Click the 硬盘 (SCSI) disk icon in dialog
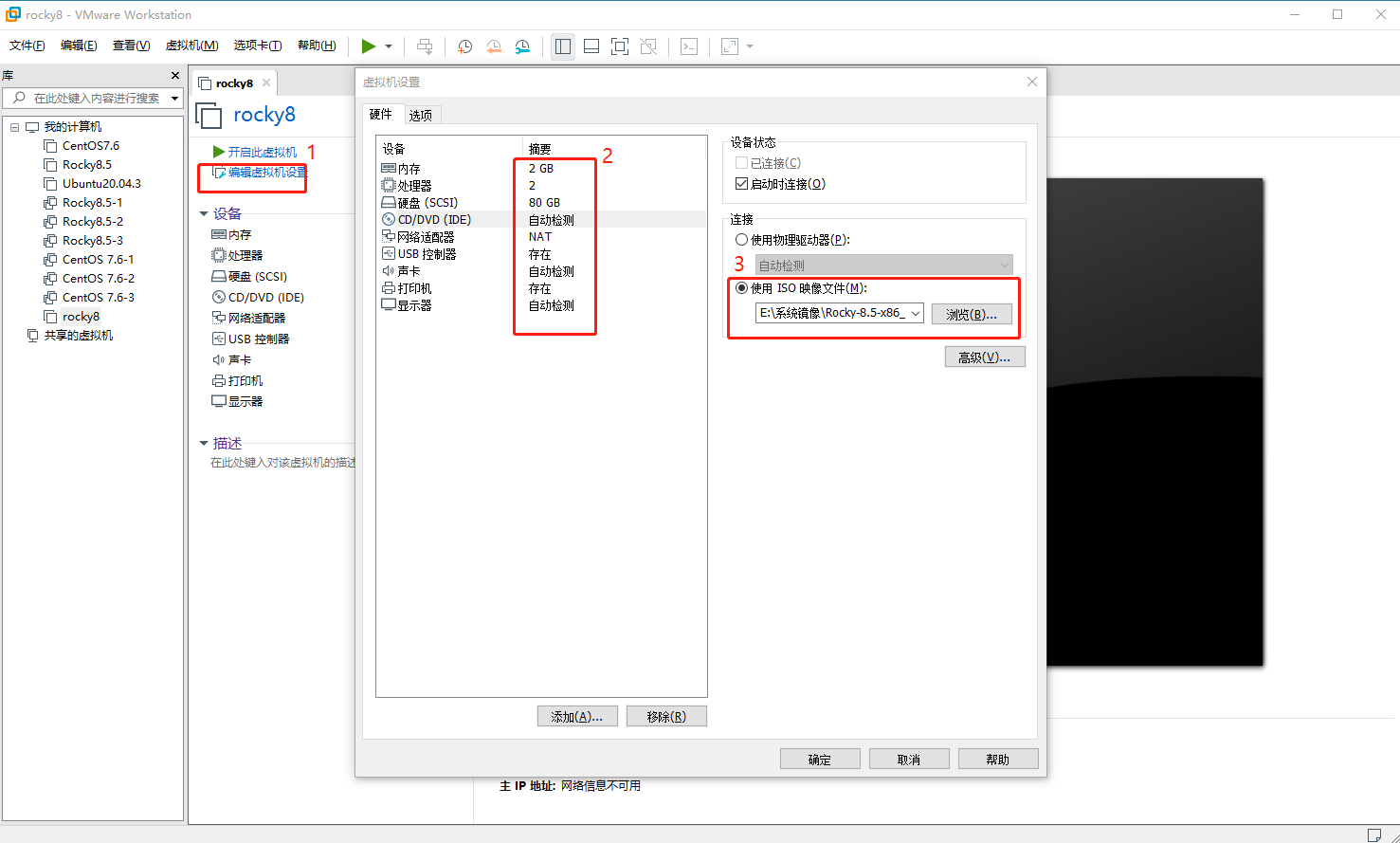The height and width of the screenshot is (843, 1400). click(x=389, y=203)
